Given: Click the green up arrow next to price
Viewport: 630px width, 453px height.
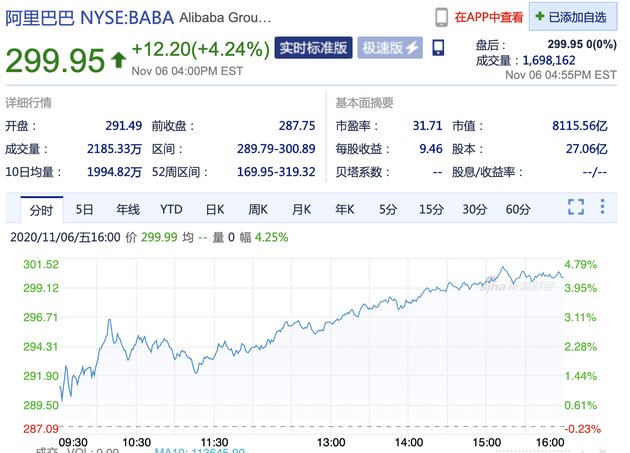Looking at the screenshot, I should [119, 60].
